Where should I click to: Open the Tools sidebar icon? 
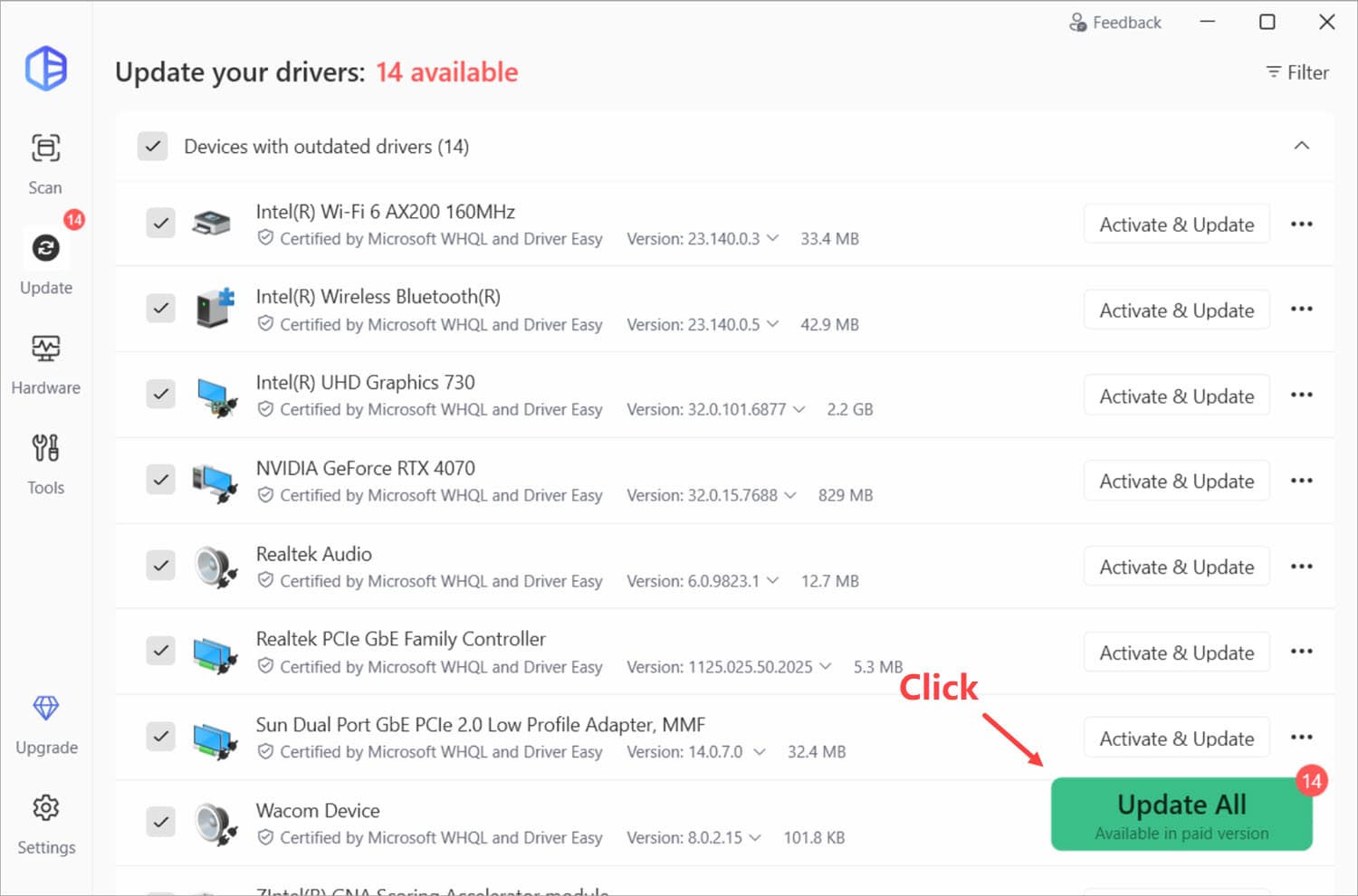[45, 449]
